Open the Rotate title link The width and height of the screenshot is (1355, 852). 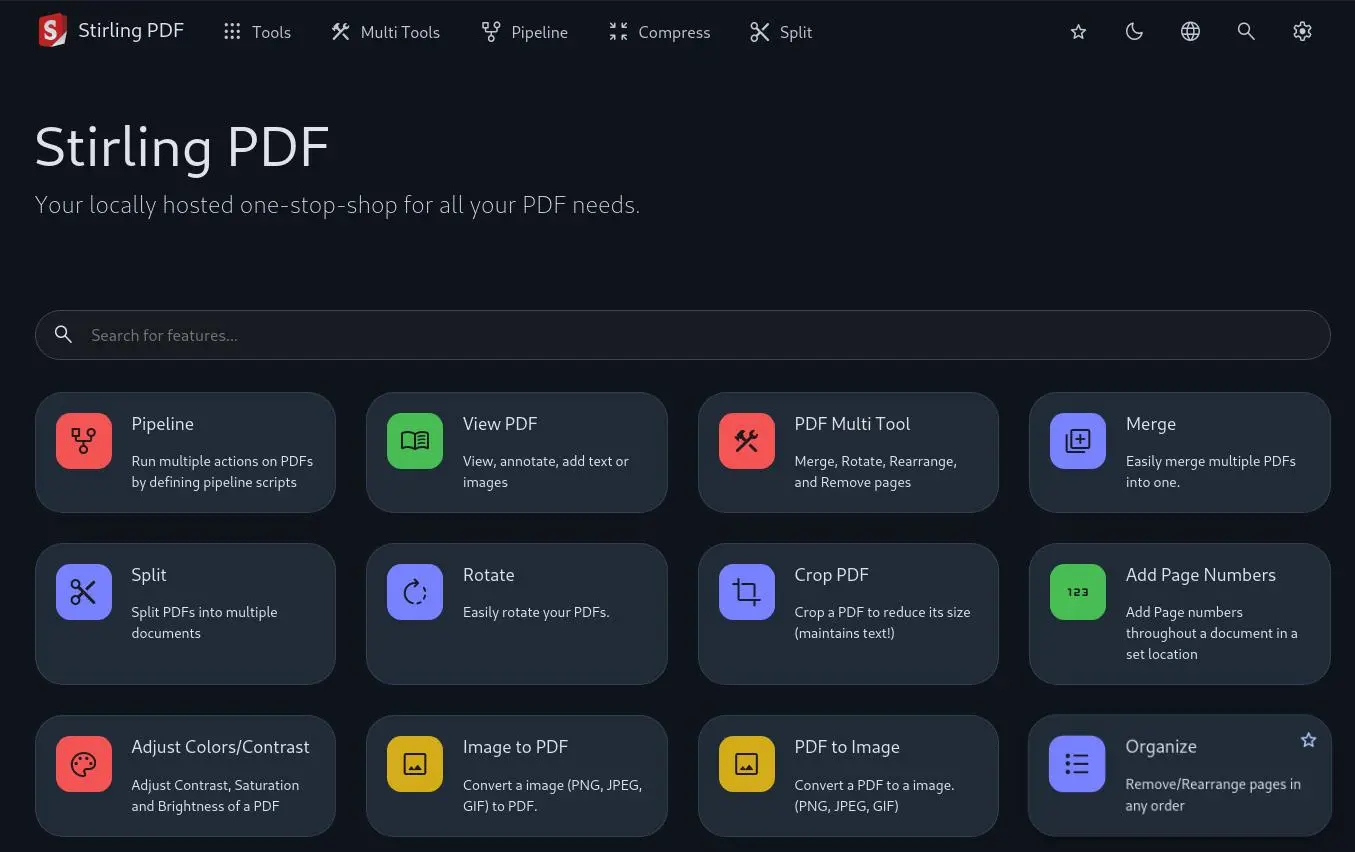pos(488,575)
